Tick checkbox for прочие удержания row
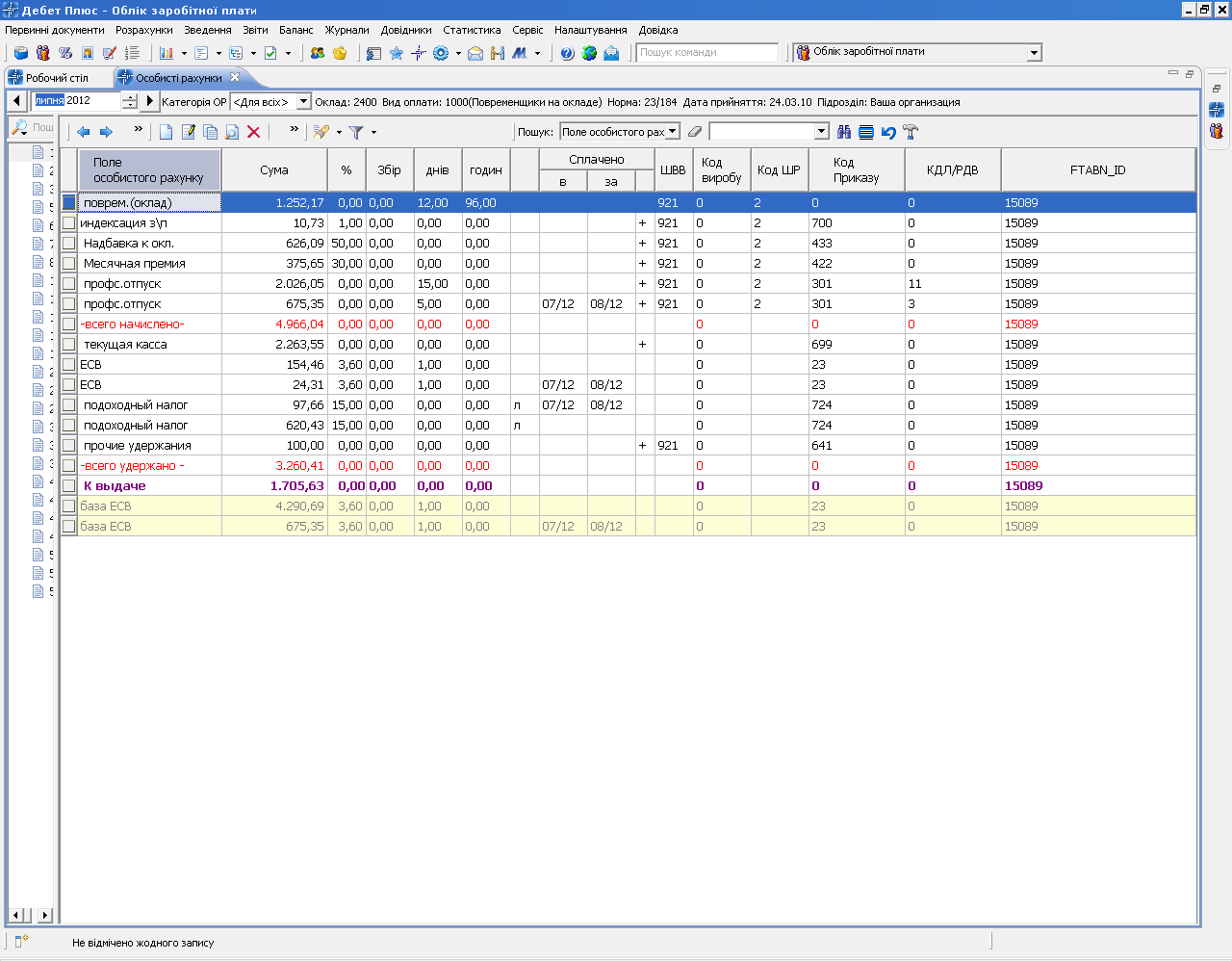 point(68,445)
